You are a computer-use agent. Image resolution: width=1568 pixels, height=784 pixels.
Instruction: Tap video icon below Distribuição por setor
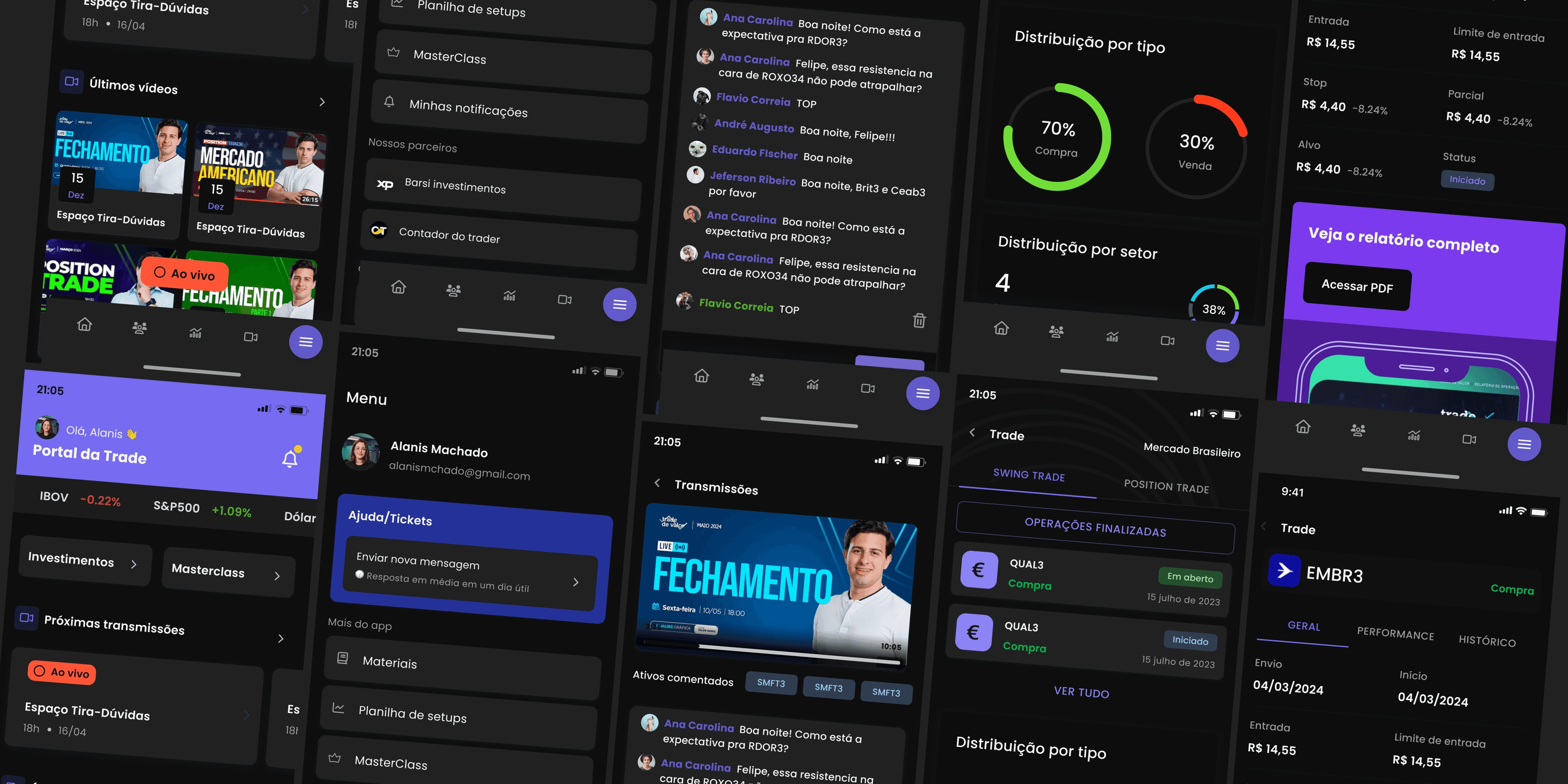point(1167,340)
